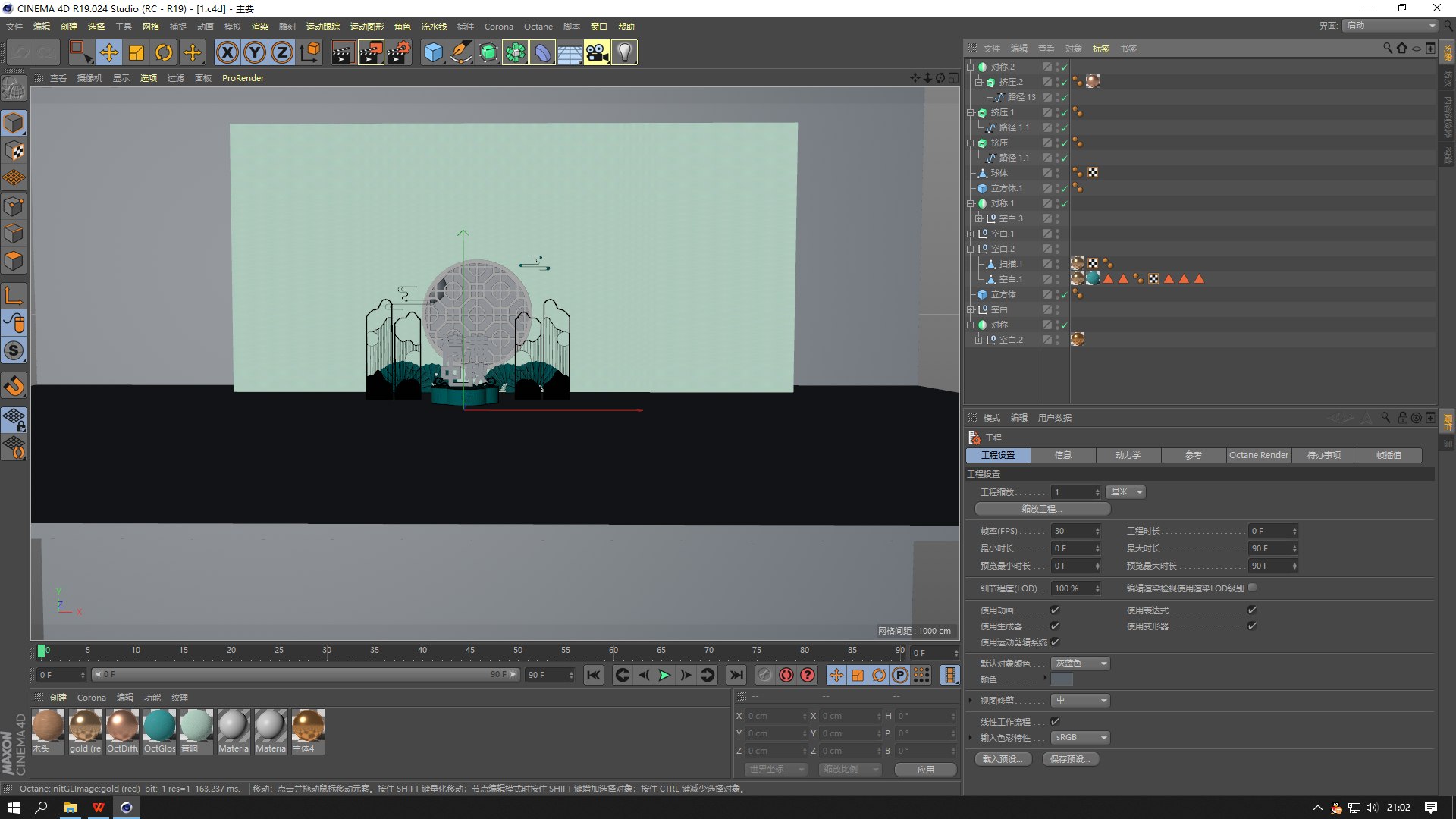Screen dimensions: 1456x819
Task: Open the 厘米 units dropdown
Action: click(1125, 491)
